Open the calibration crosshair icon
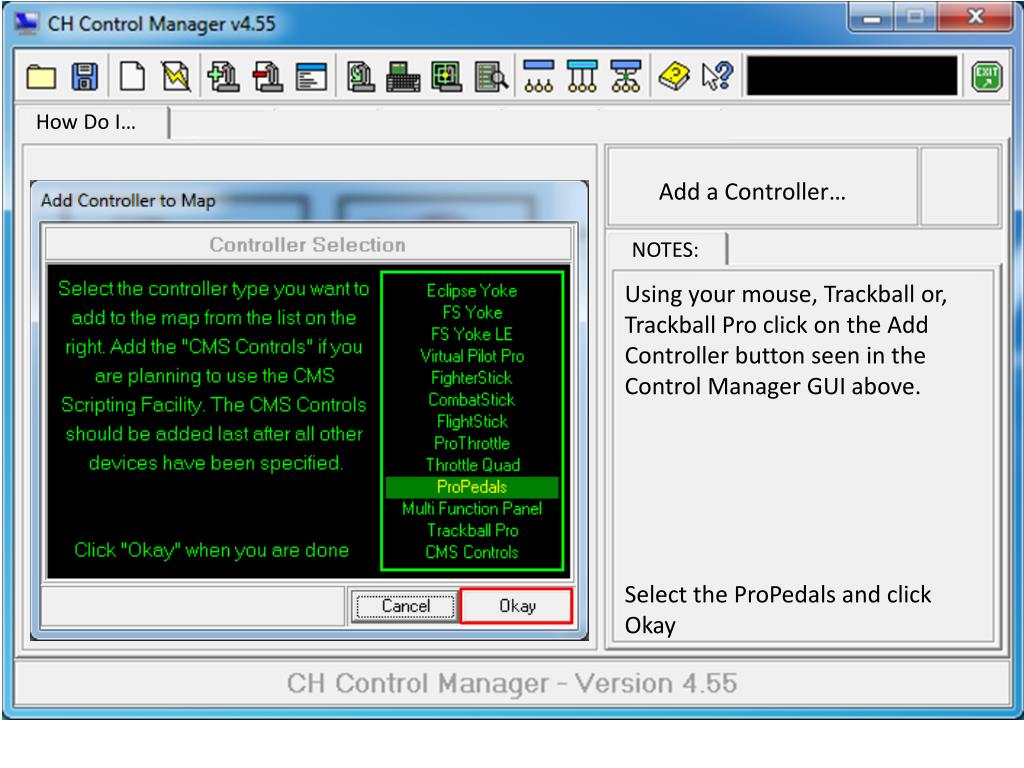 [x=447, y=76]
